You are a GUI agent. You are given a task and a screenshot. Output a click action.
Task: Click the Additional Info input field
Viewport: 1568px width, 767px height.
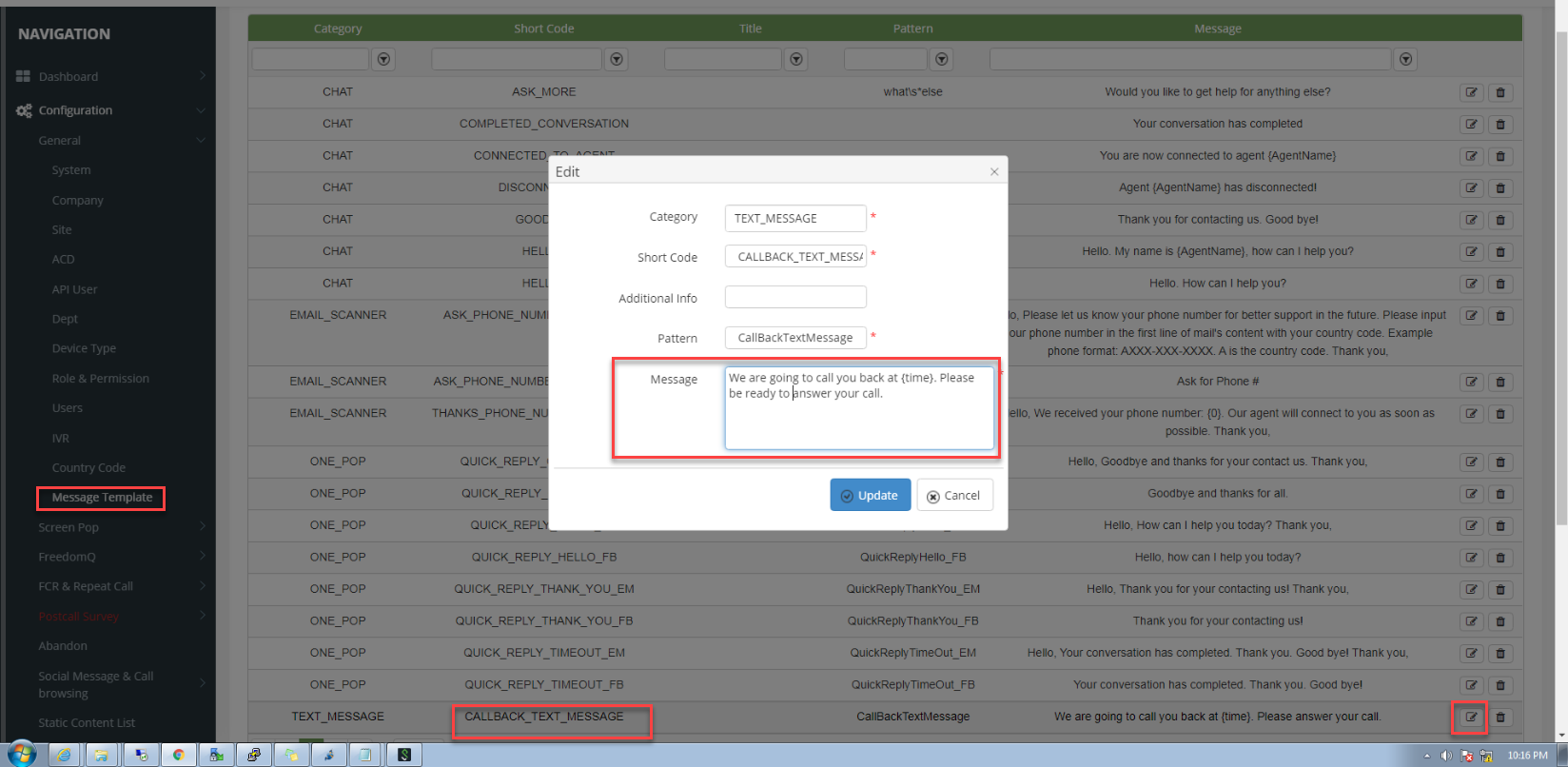(795, 297)
